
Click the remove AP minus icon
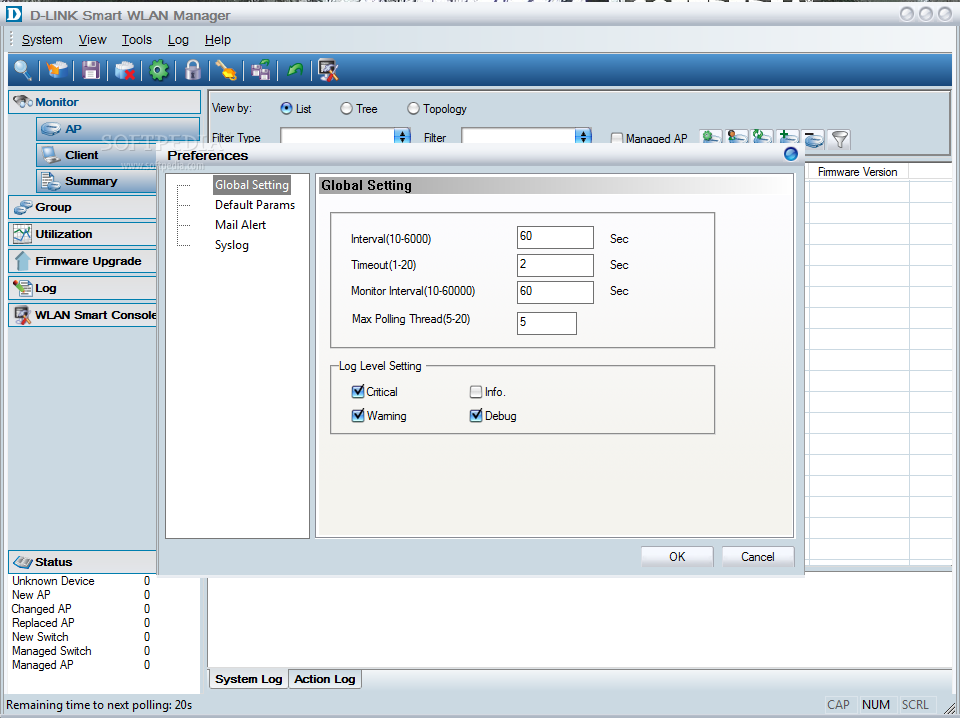(x=814, y=138)
